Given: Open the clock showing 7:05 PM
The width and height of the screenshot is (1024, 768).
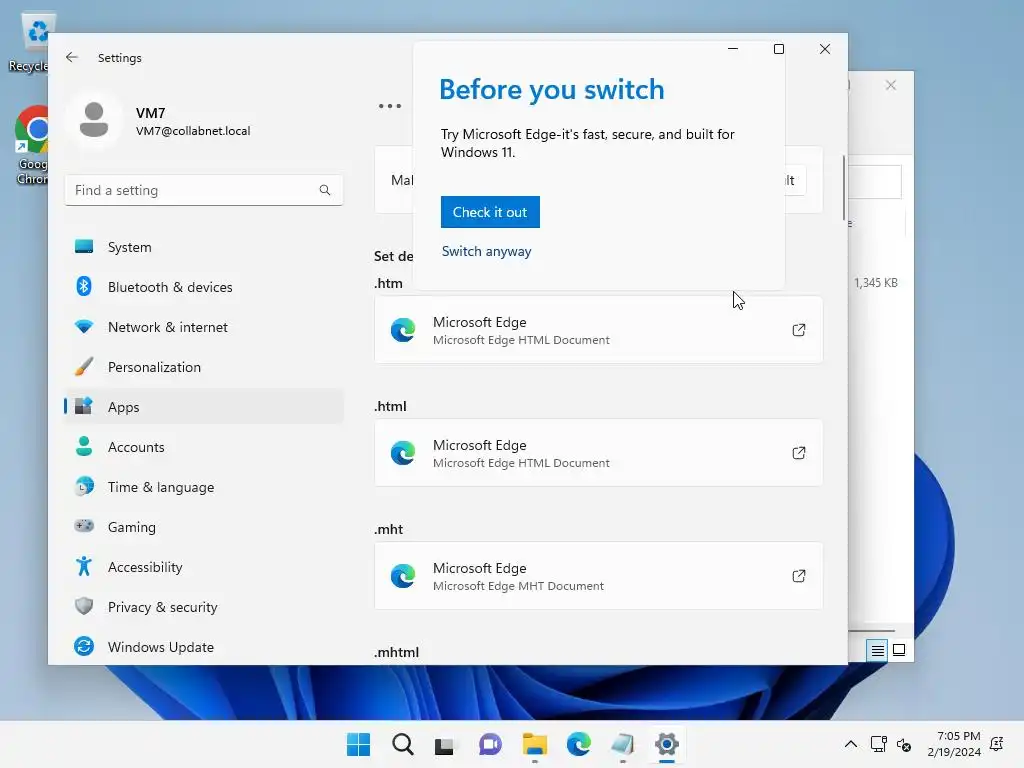Looking at the screenshot, I should 953,744.
